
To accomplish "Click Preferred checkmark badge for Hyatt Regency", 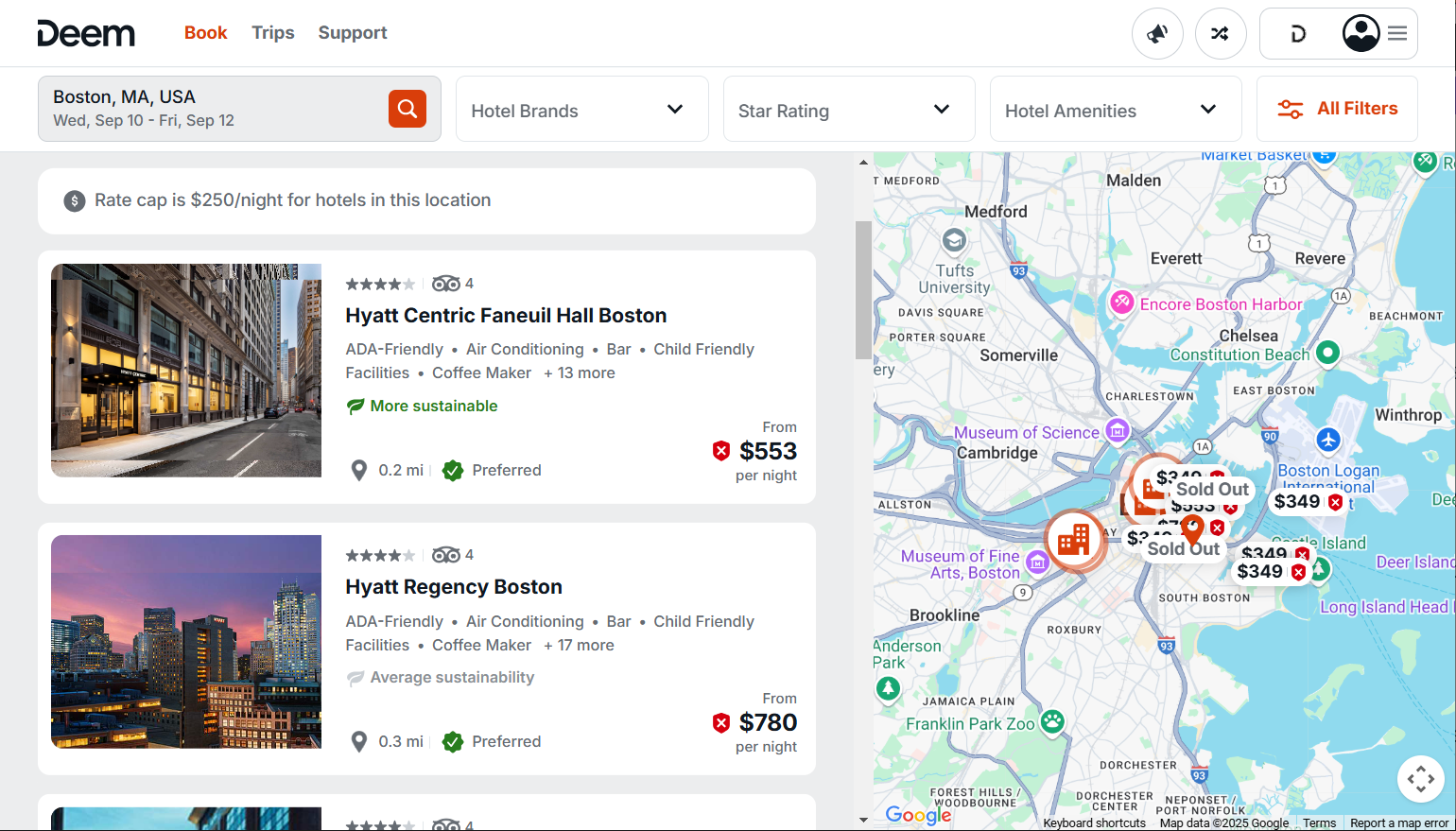I will click(x=453, y=741).
